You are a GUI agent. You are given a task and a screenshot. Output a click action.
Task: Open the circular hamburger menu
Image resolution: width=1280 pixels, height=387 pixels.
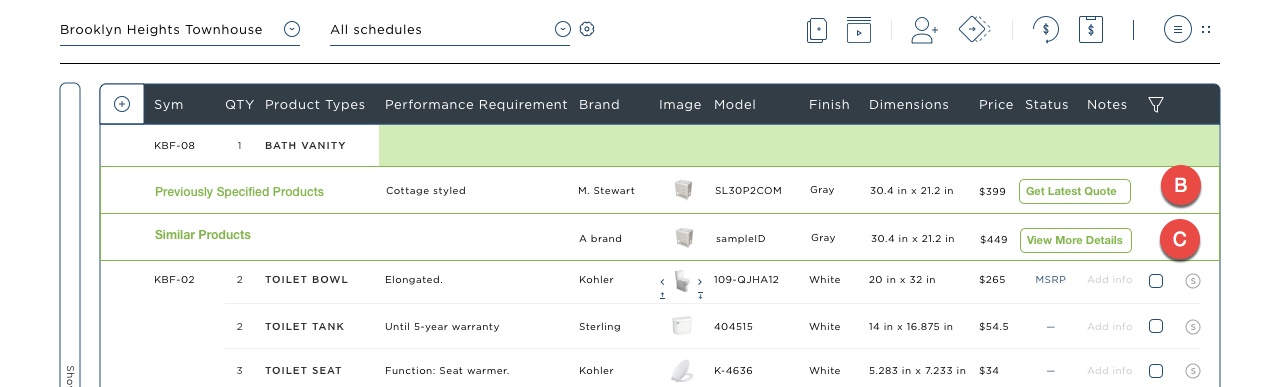1178,30
